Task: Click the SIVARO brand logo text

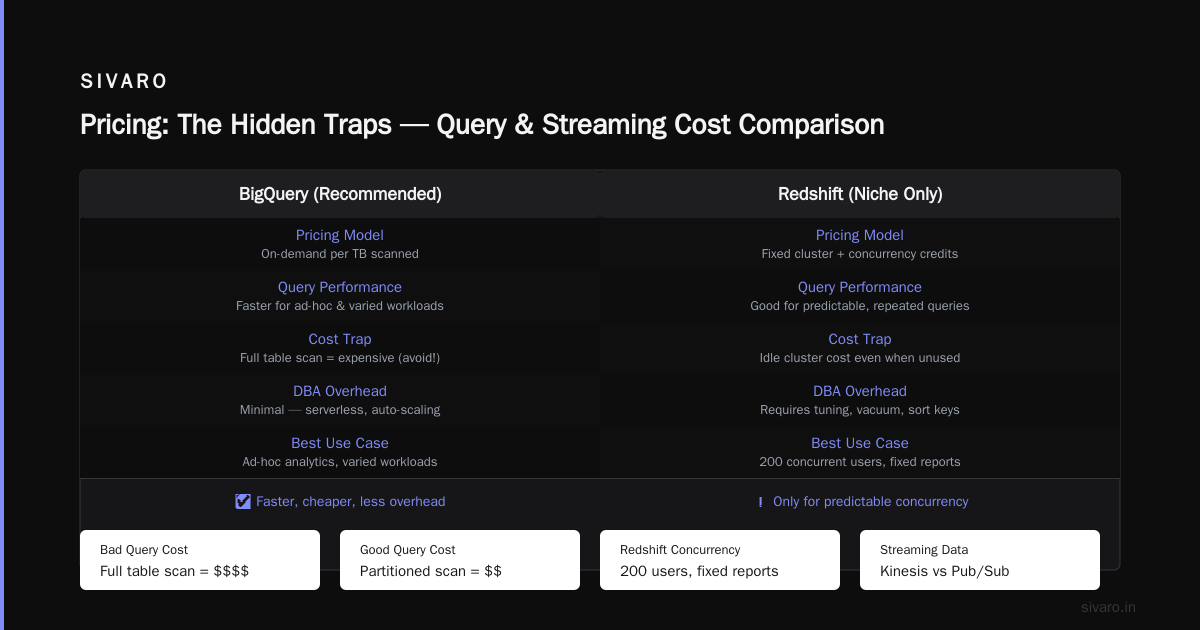Action: click(x=125, y=81)
